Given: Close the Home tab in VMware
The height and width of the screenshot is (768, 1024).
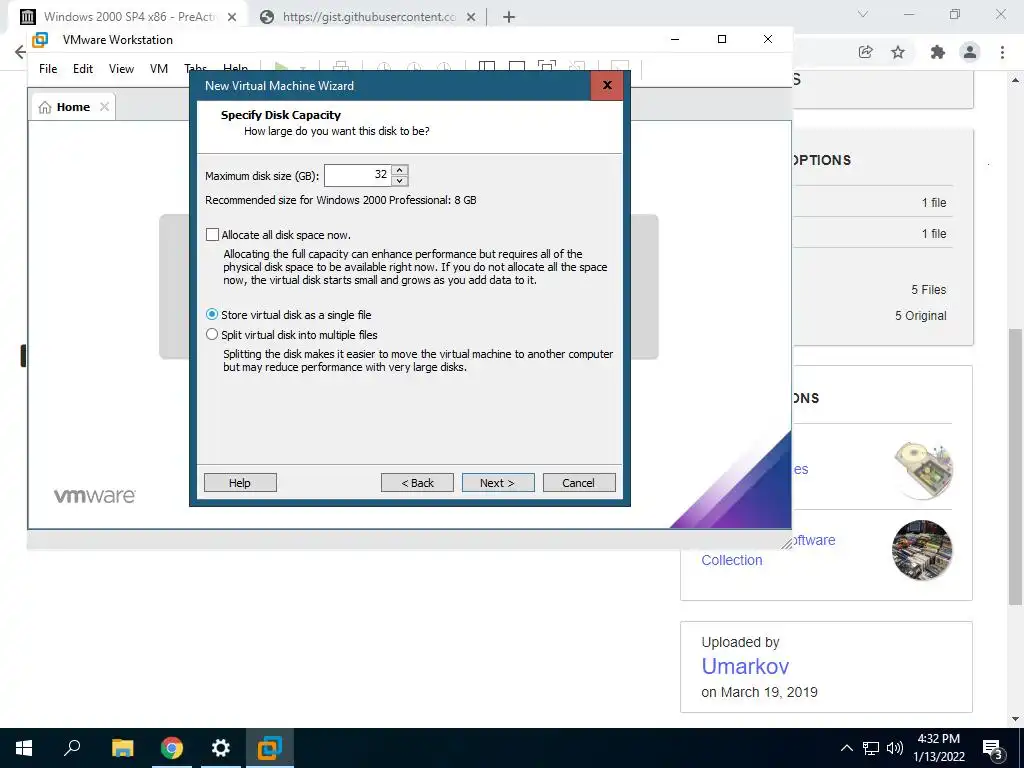Looking at the screenshot, I should point(104,106).
